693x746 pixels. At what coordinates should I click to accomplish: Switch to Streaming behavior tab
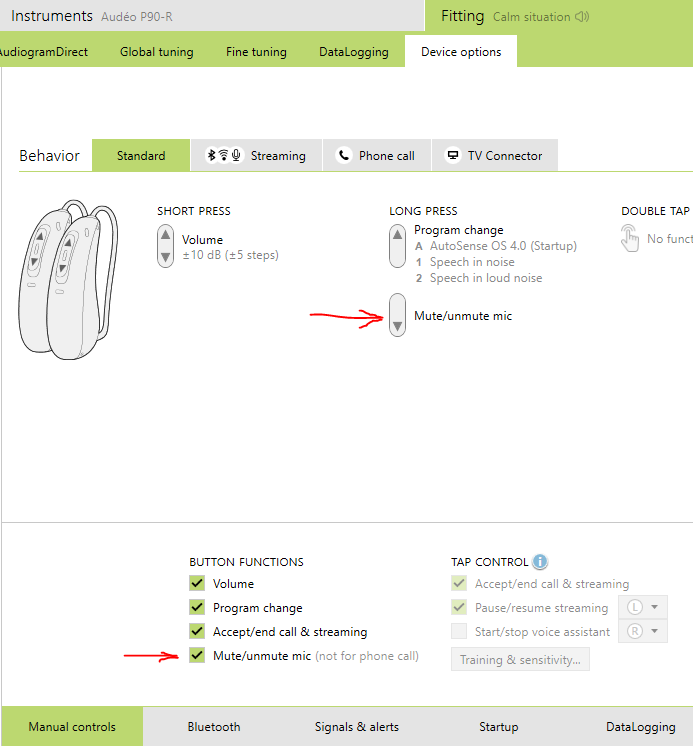(256, 156)
